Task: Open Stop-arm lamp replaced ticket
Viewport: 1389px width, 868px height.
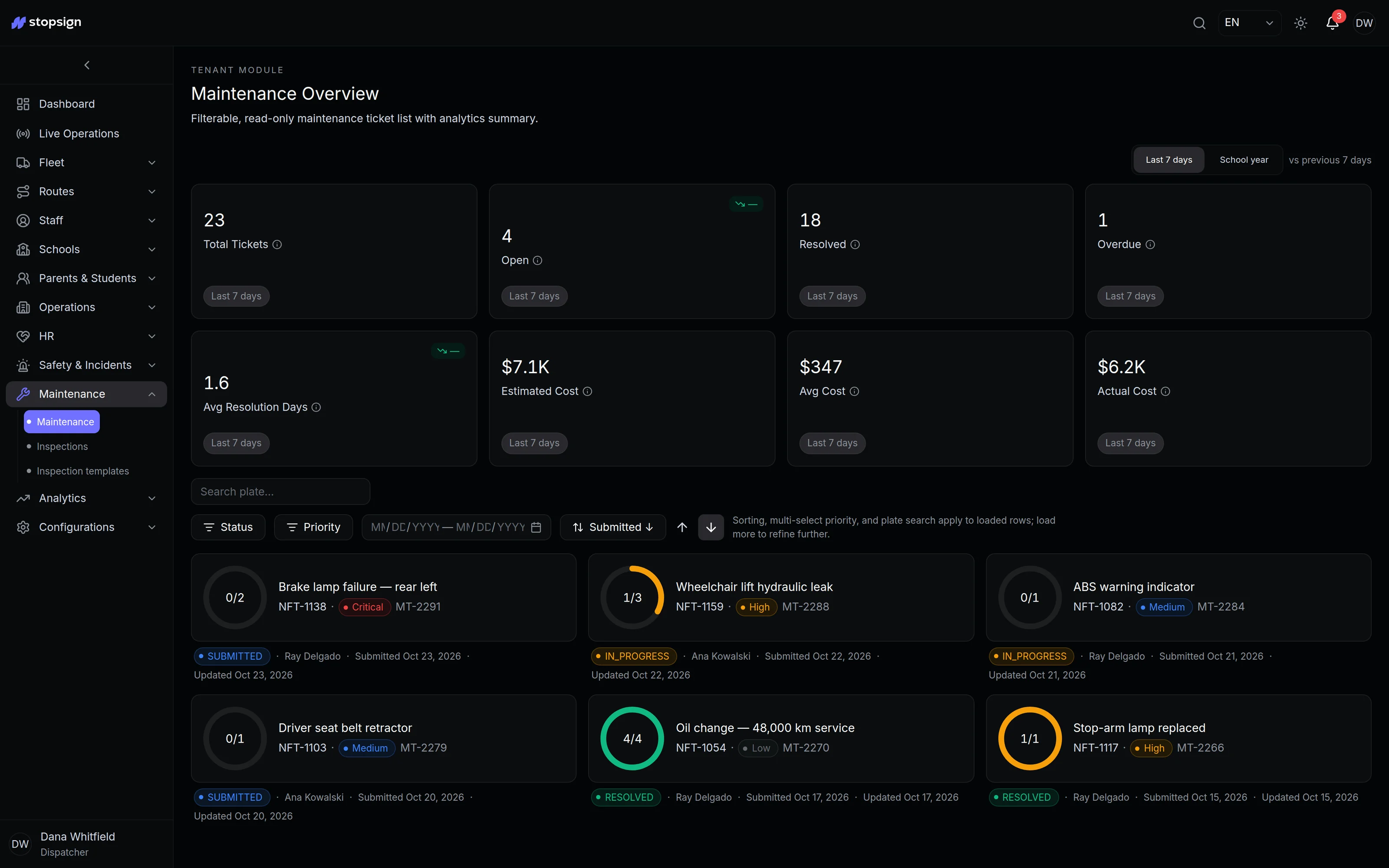Action: [x=1178, y=739]
